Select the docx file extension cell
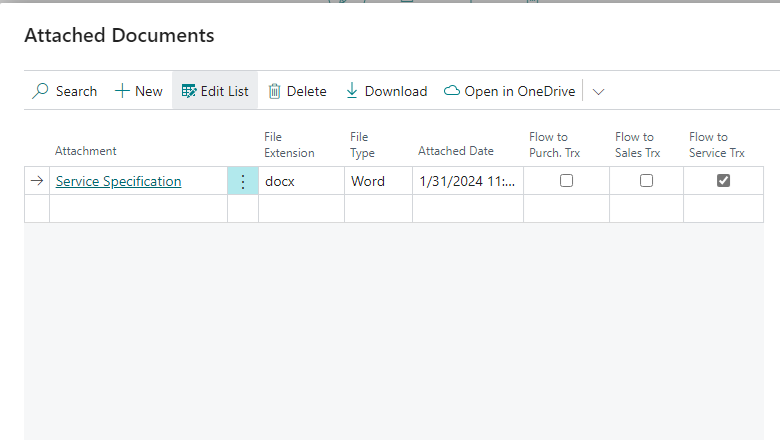 301,181
